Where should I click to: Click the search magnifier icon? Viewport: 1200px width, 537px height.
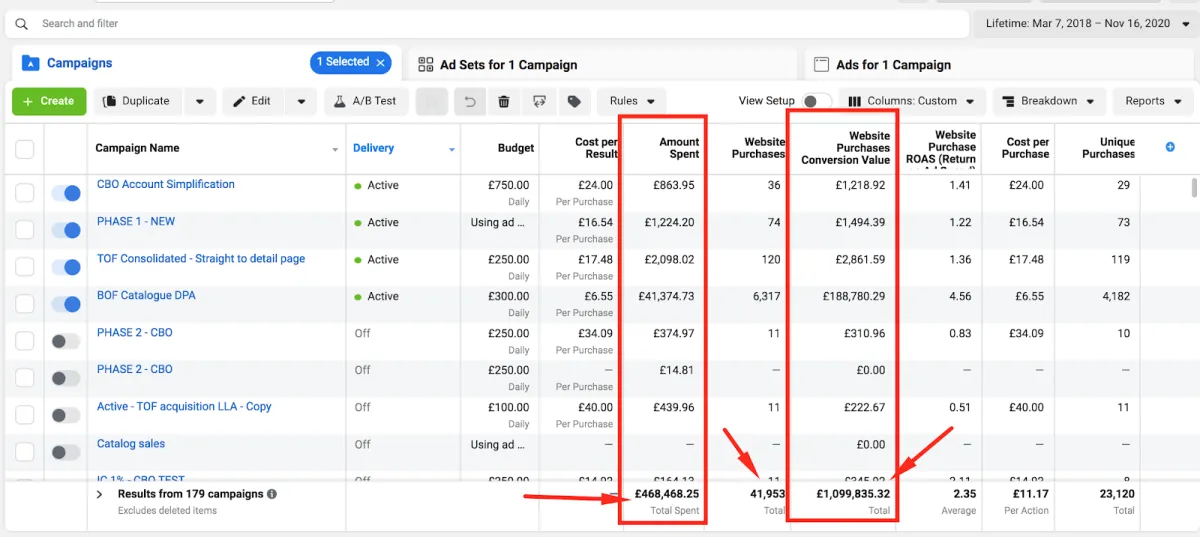22,23
